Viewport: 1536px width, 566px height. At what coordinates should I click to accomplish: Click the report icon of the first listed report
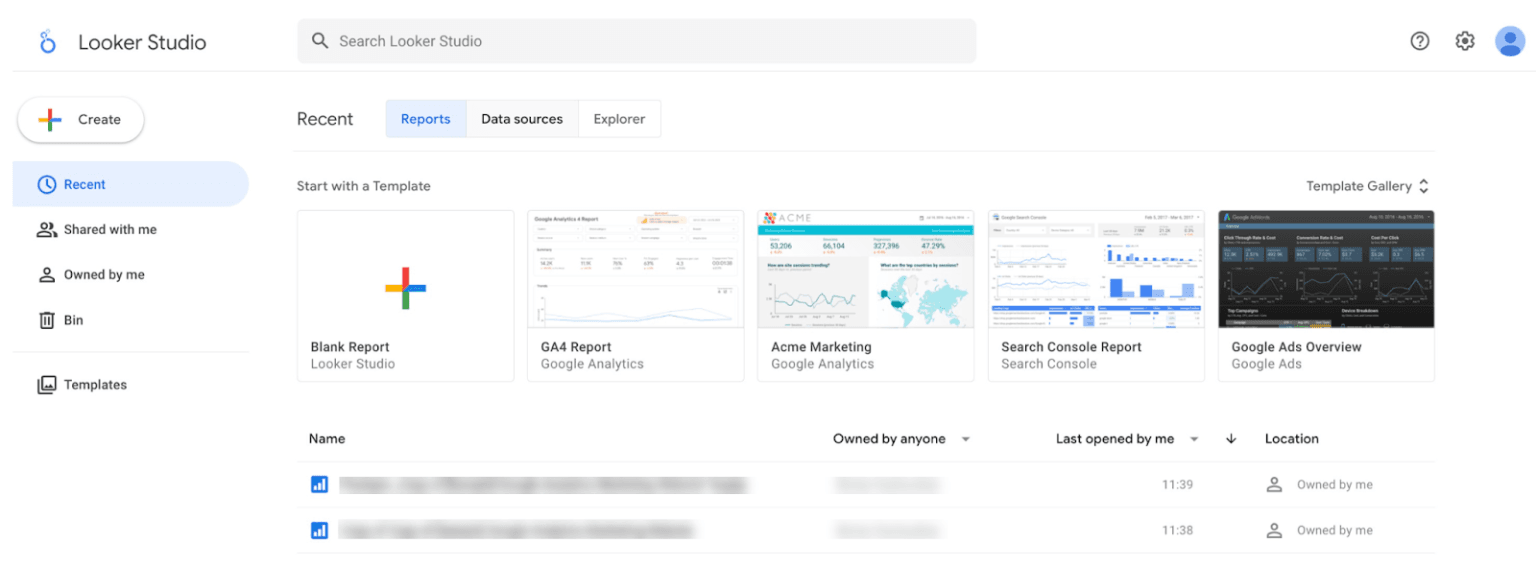click(x=319, y=484)
